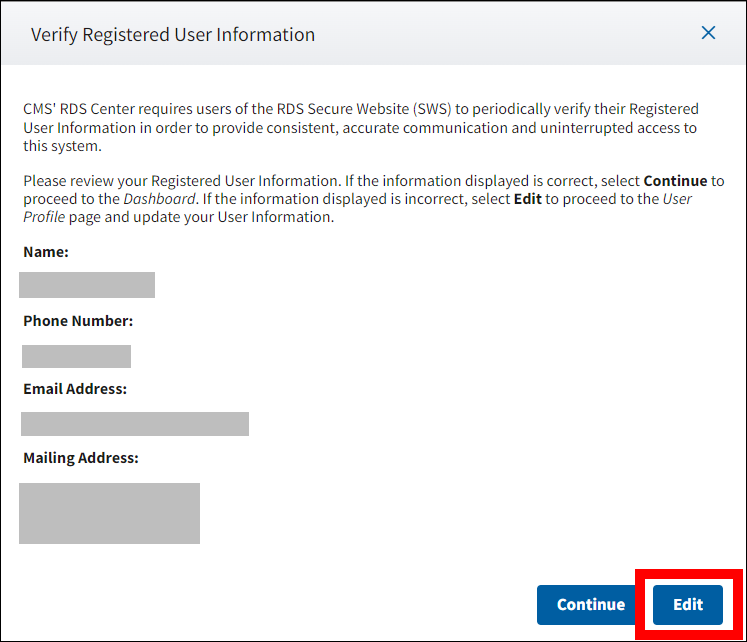Click the redacted name value box
The height and width of the screenshot is (642, 747).
click(87, 285)
